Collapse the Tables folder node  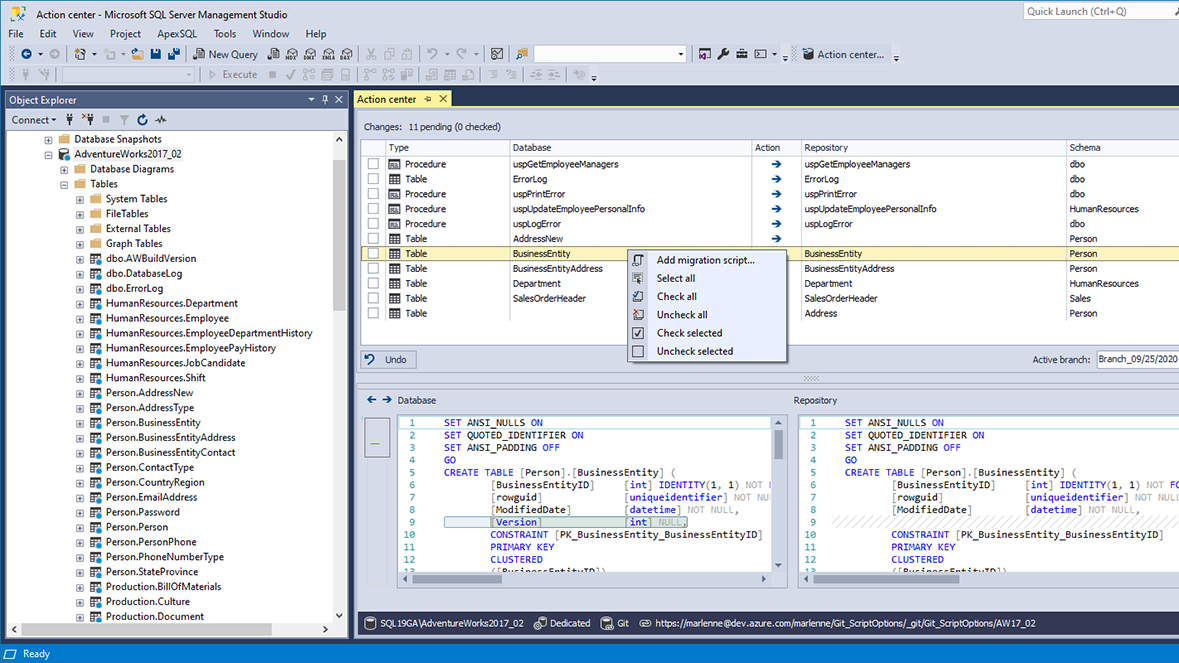(64, 185)
